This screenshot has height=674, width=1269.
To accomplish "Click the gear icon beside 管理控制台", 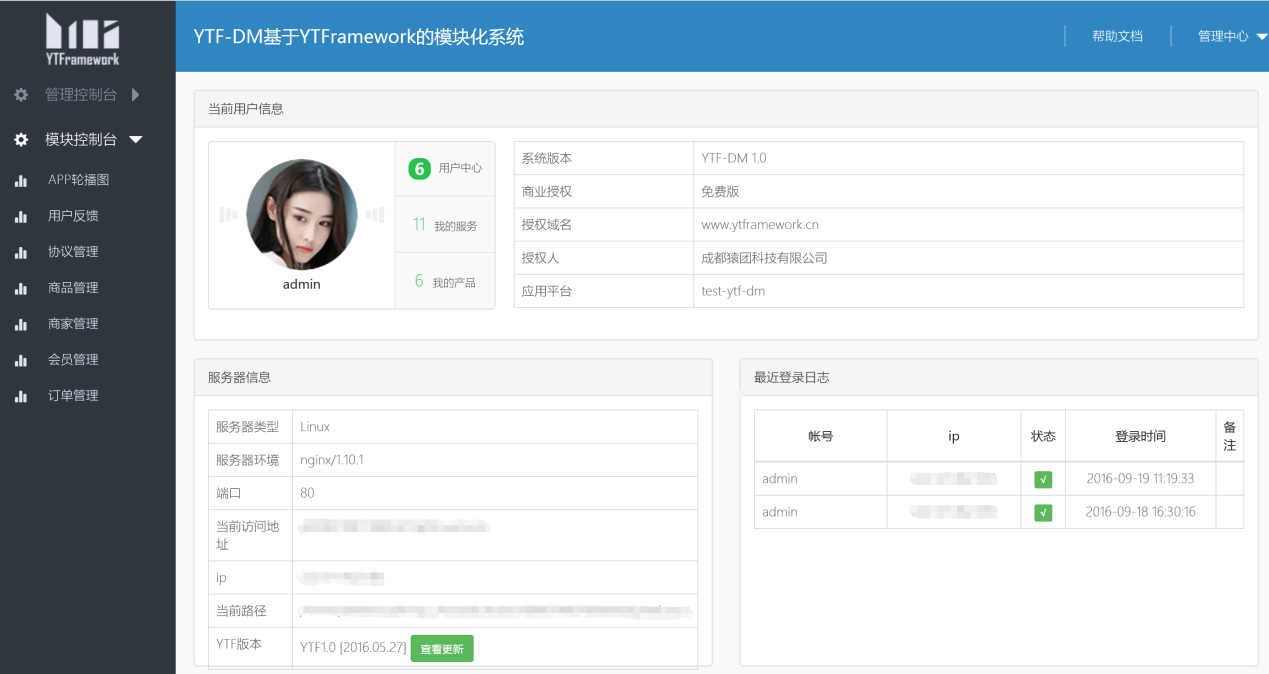I will [x=21, y=95].
